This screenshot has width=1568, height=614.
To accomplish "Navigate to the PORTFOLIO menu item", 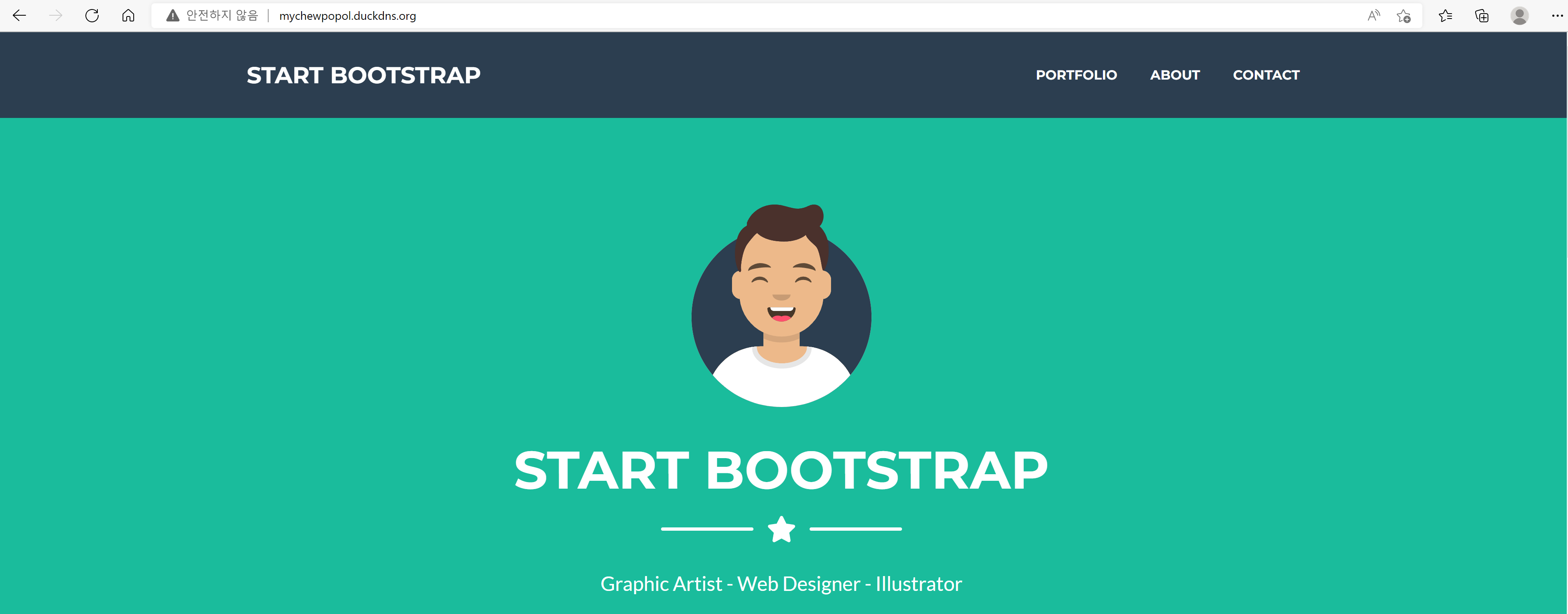I will tap(1076, 75).
